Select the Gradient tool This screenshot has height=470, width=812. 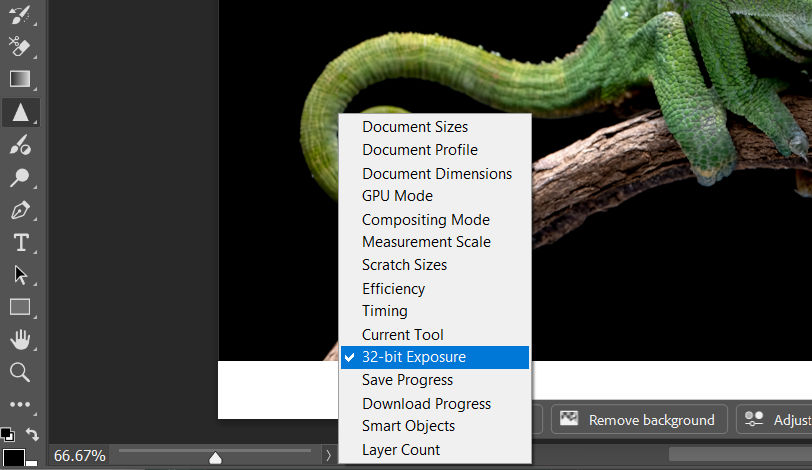pyautogui.click(x=20, y=79)
